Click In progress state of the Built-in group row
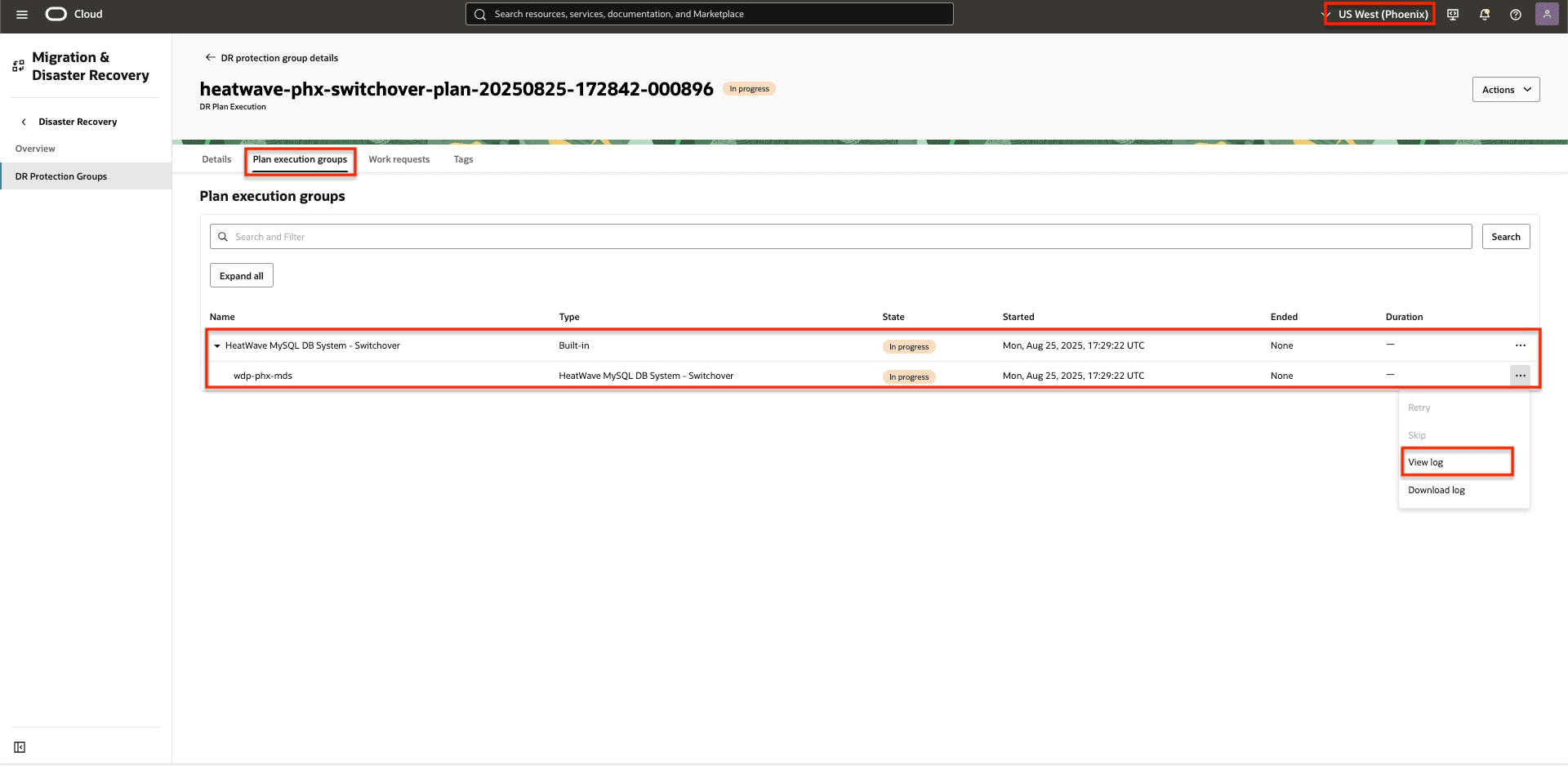Viewport: 1568px width, 766px height. click(x=909, y=346)
